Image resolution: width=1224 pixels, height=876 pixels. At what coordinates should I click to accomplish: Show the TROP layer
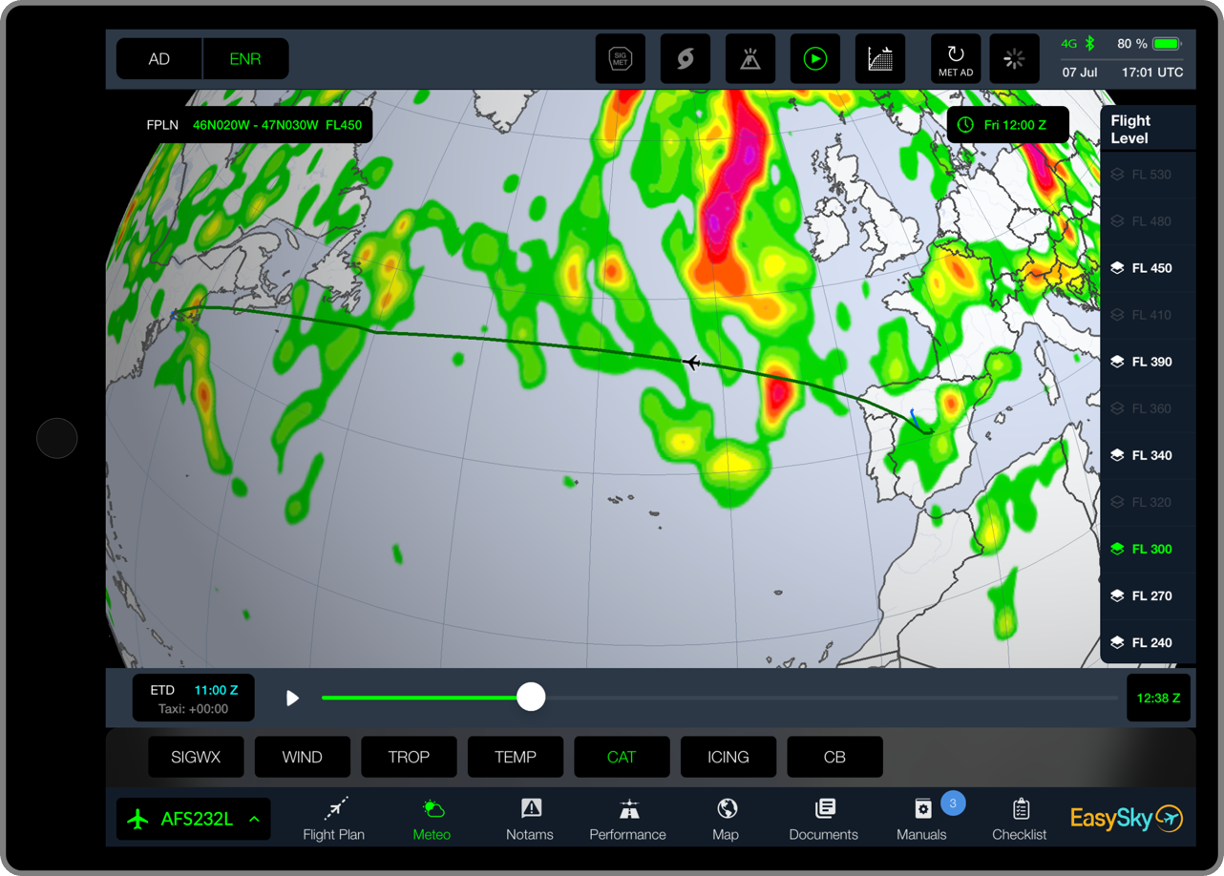(x=409, y=757)
